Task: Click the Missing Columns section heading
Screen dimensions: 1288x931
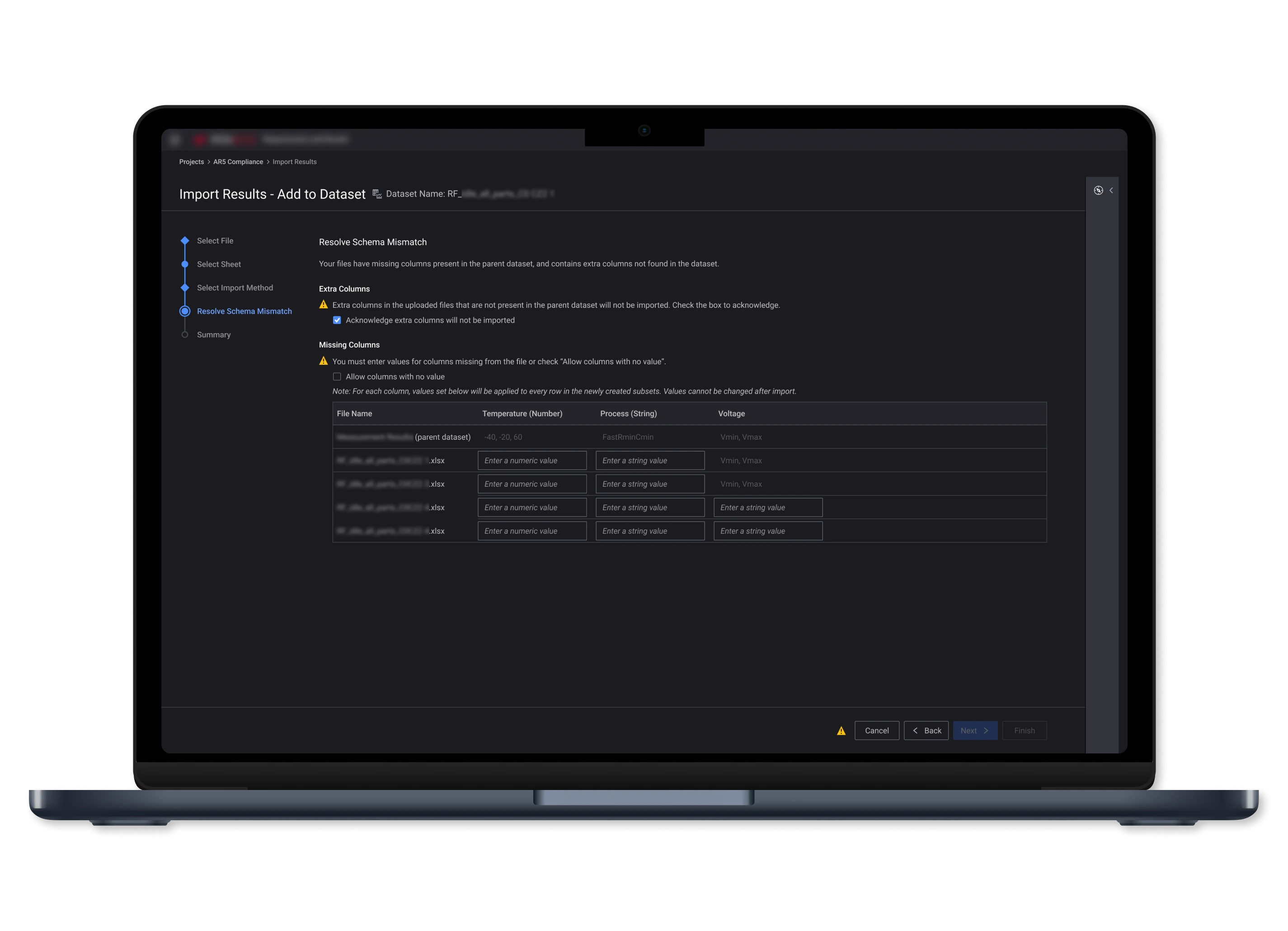Action: pos(349,345)
